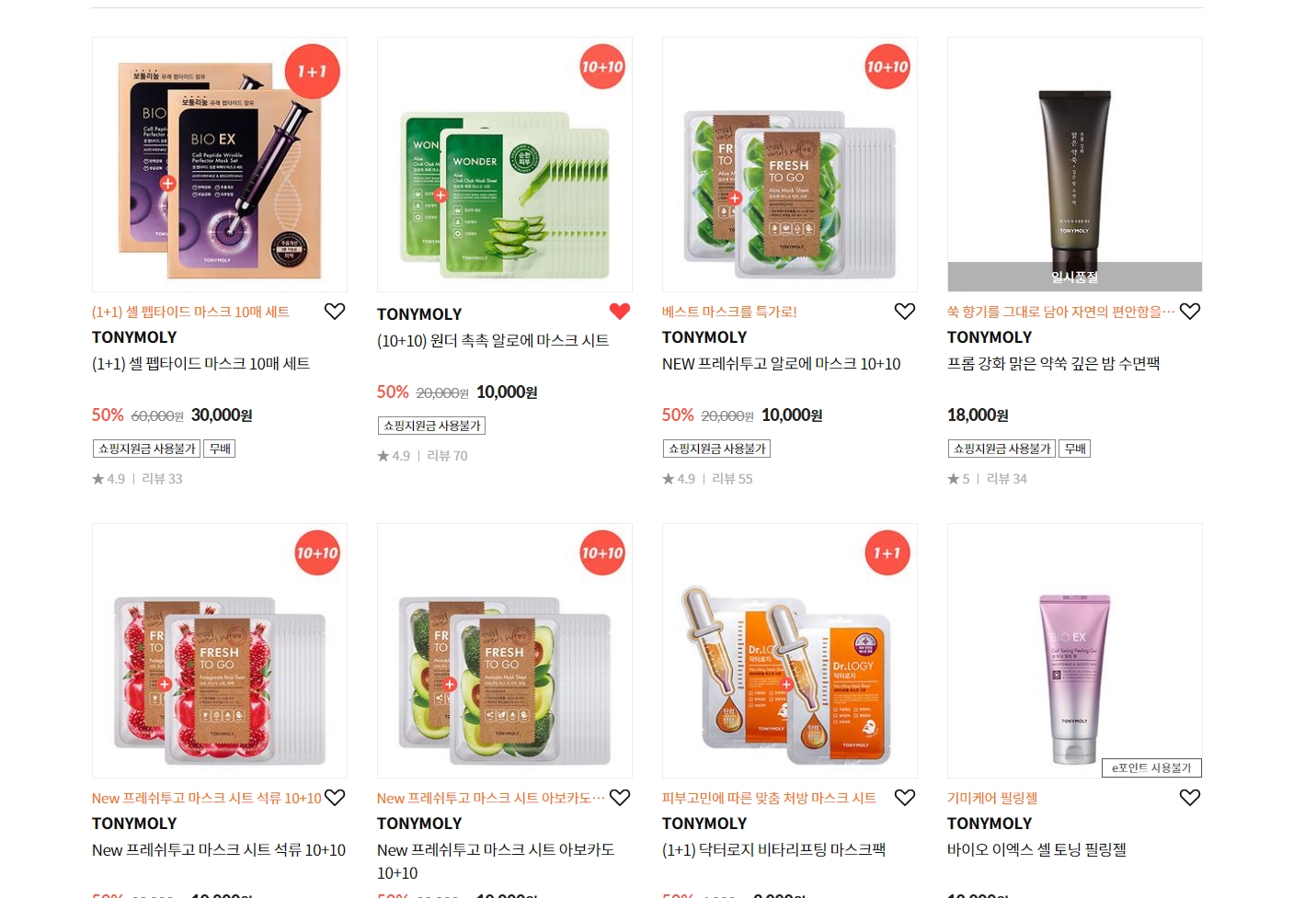Viewport: 1316px width, 898px height.
Task: Click the 1+1 badge on Dr.LOGY mask
Action: click(x=887, y=553)
